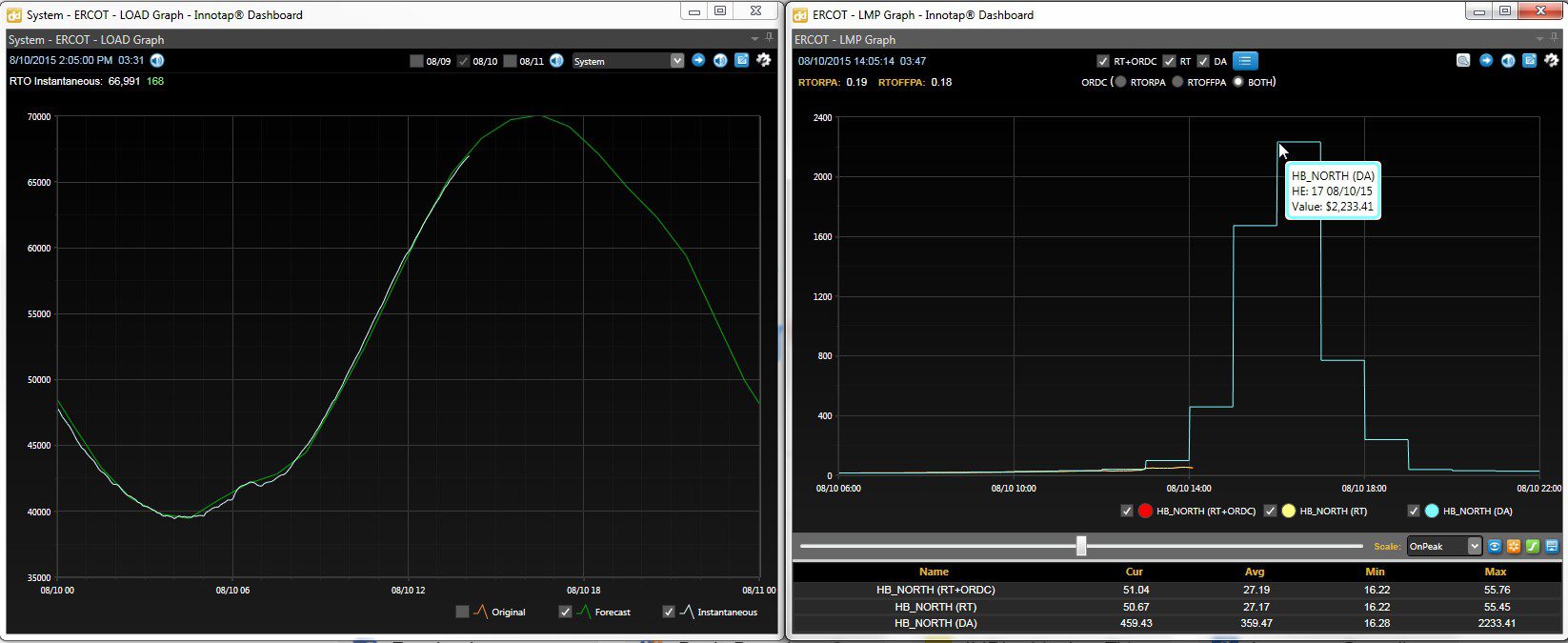Click the blue save icon at the right of the Scale row

coord(1552,546)
